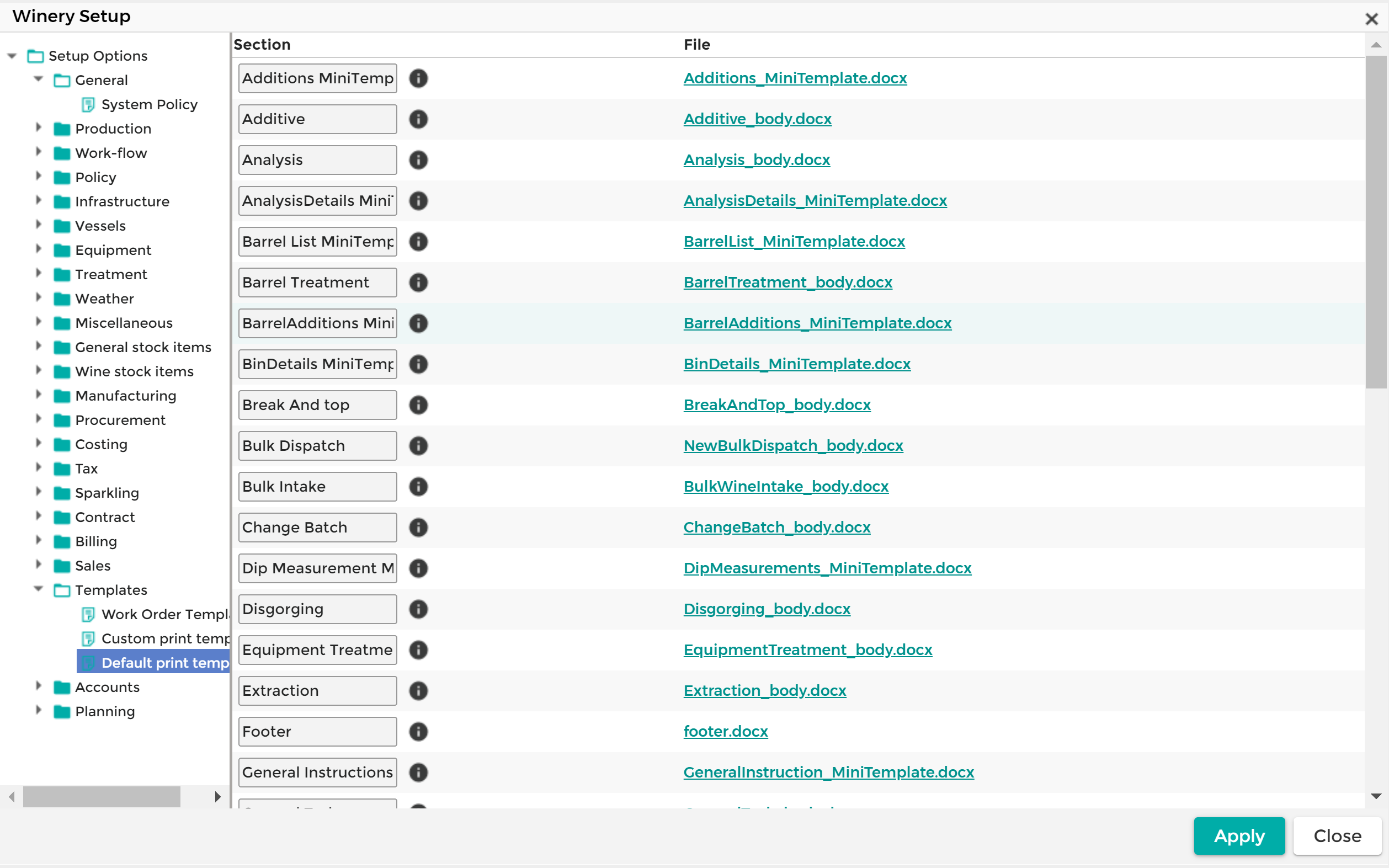This screenshot has width=1389, height=868.
Task: Click the Apply button
Action: pyautogui.click(x=1239, y=836)
